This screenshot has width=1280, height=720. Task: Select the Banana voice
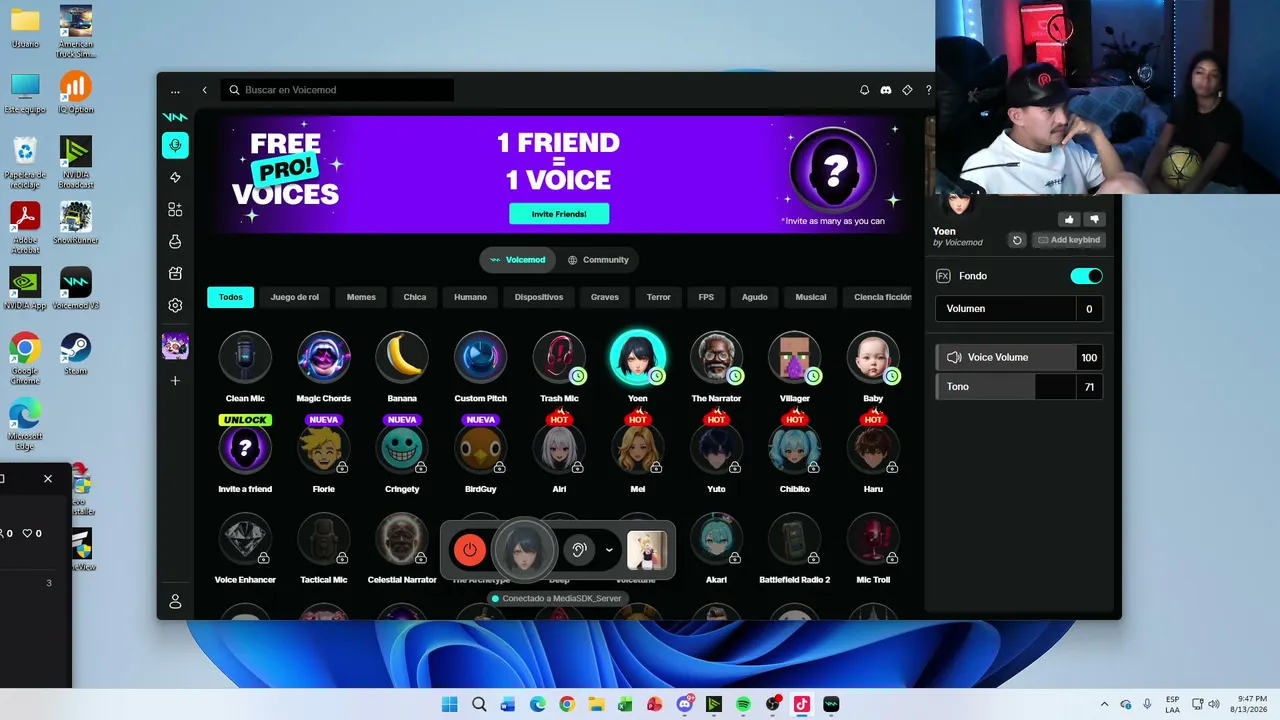click(402, 357)
